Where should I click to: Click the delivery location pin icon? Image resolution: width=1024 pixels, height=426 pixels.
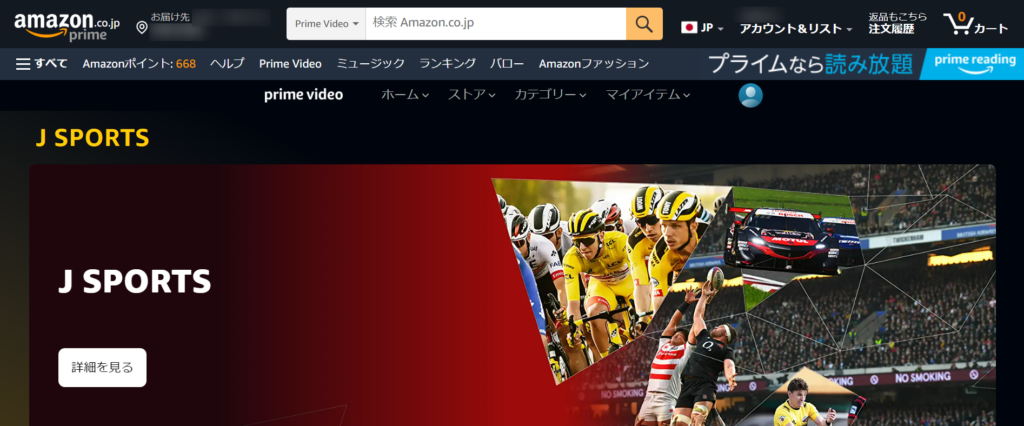(142, 27)
